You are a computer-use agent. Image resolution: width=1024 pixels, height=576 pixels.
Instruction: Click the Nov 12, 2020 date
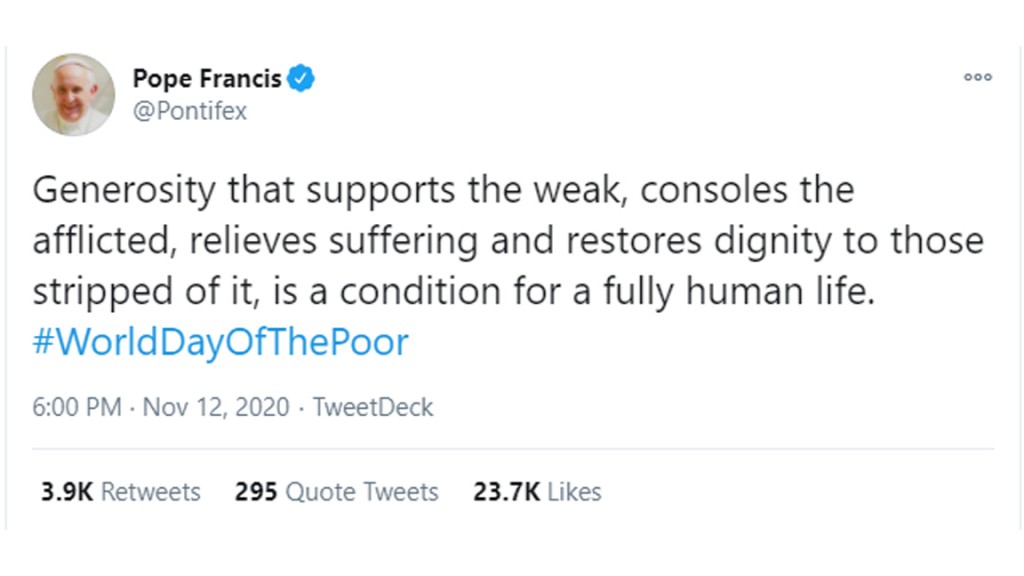(216, 407)
